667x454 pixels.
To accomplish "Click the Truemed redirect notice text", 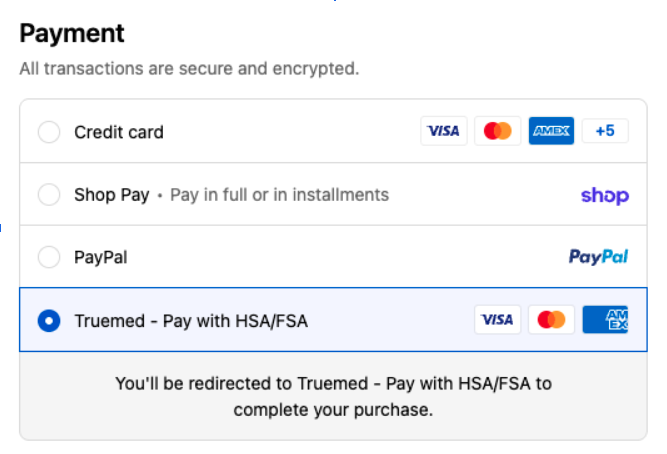I will 333,396.
